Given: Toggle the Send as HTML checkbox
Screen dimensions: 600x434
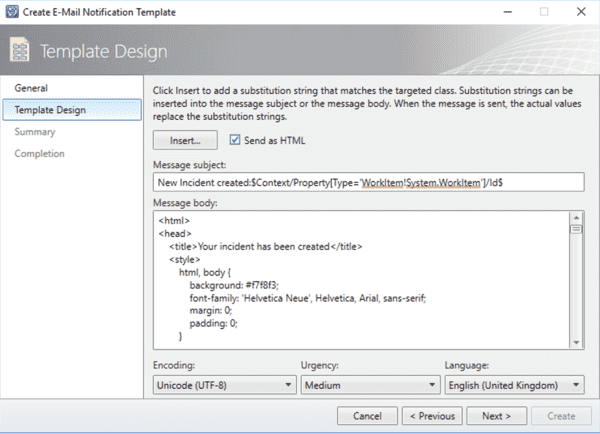Looking at the screenshot, I should pos(235,141).
